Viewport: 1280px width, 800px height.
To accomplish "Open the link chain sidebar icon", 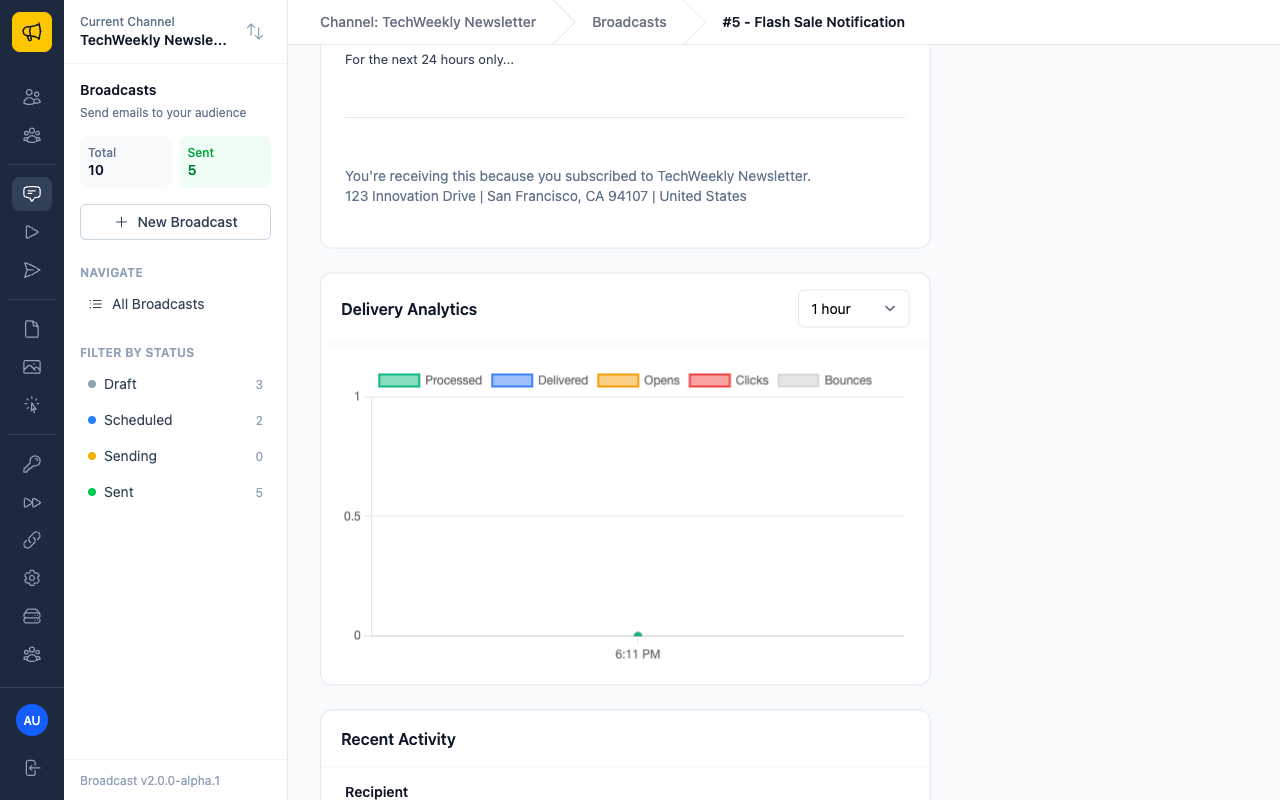I will tap(32, 540).
